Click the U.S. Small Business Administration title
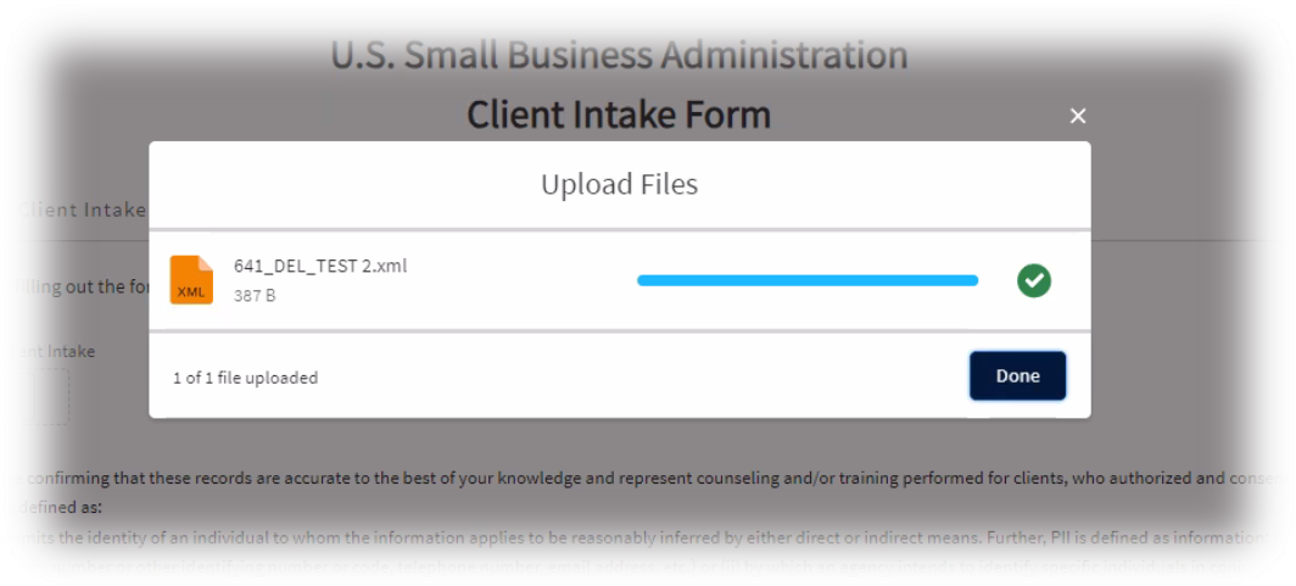The width and height of the screenshot is (1296, 586). (619, 55)
